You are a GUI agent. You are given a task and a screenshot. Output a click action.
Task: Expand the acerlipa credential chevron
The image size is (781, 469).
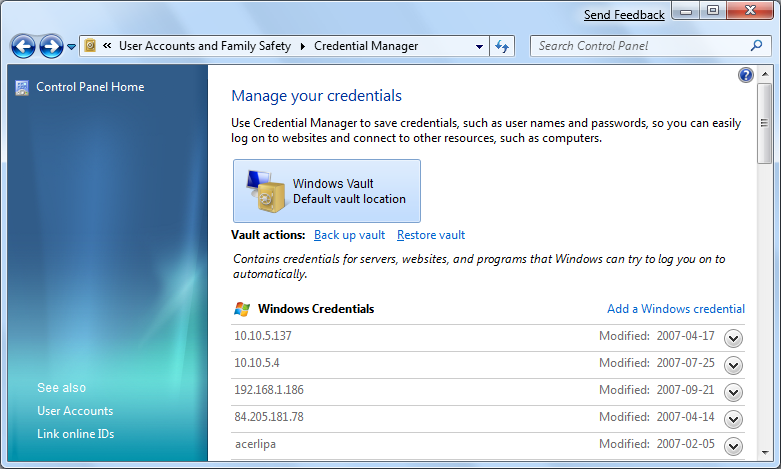(733, 446)
